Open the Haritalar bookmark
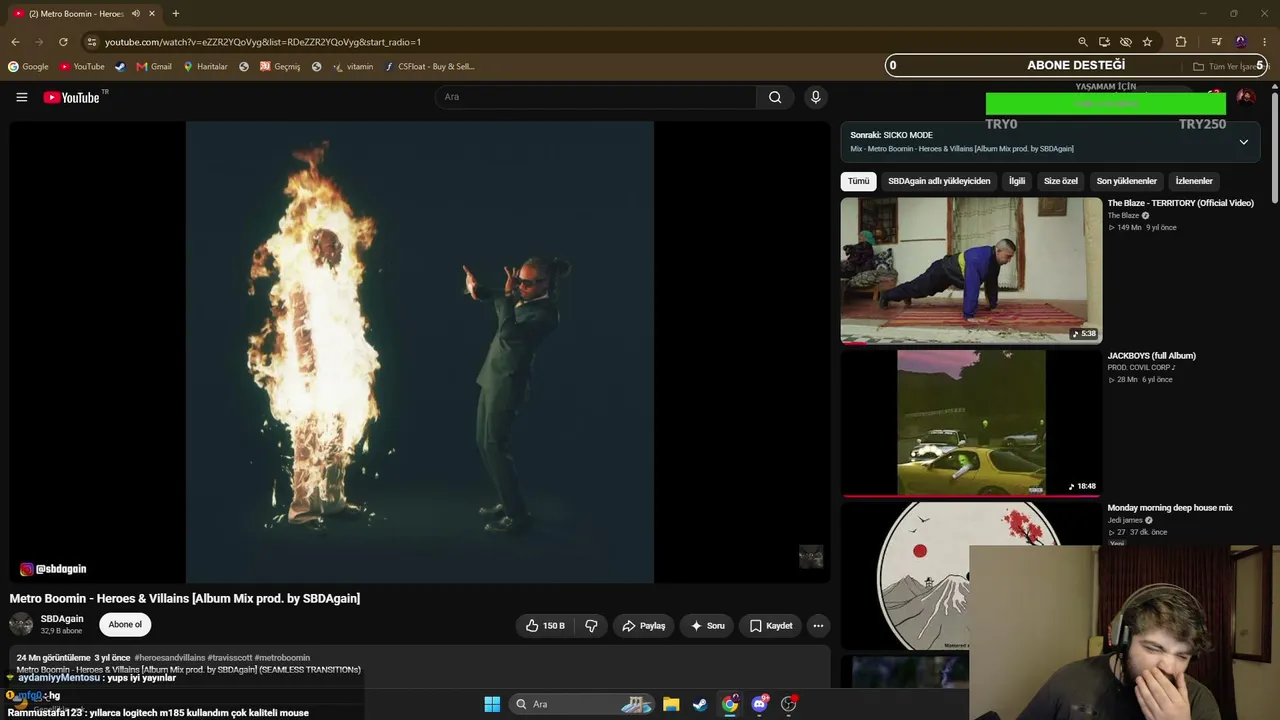This screenshot has width=1280, height=720. point(205,66)
